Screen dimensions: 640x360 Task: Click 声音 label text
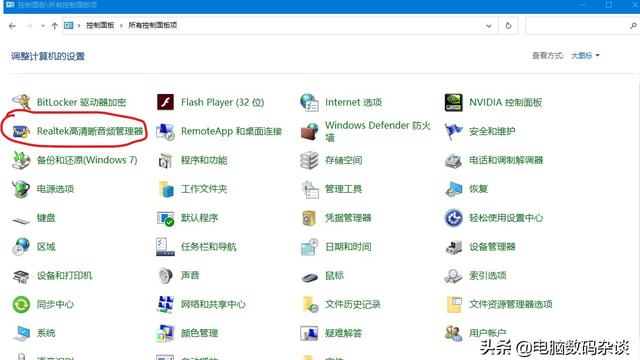[190, 276]
